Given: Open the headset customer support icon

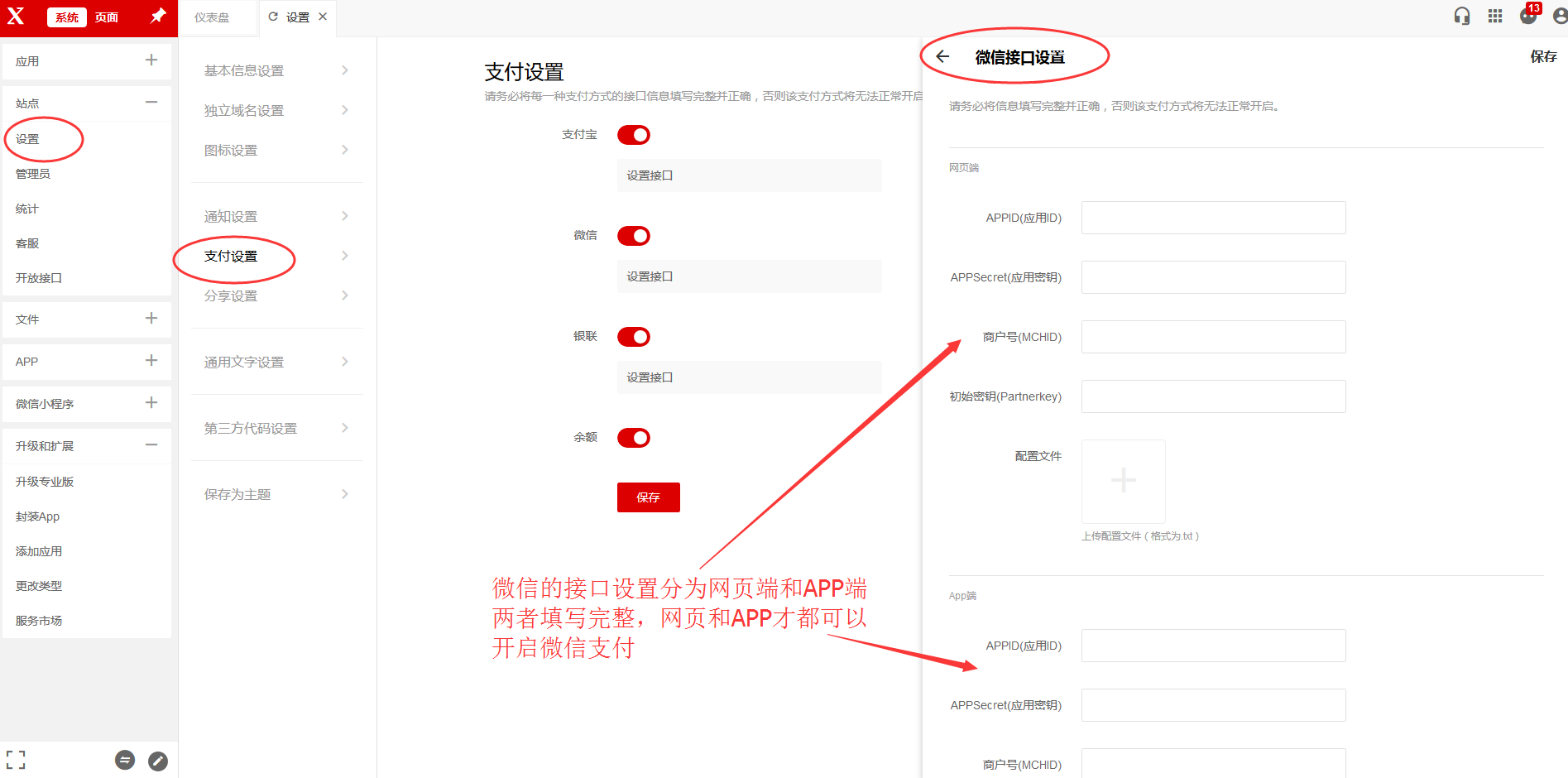Looking at the screenshot, I should point(1462,17).
